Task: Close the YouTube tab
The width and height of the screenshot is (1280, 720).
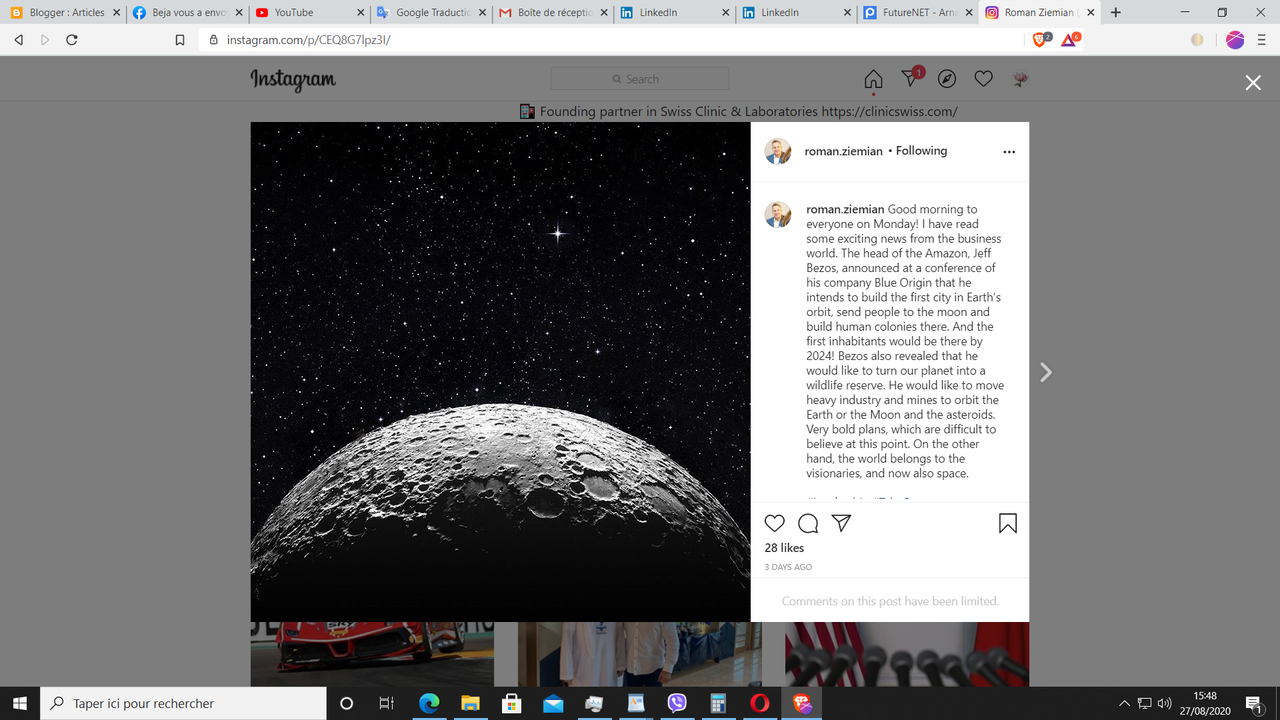Action: click(360, 13)
